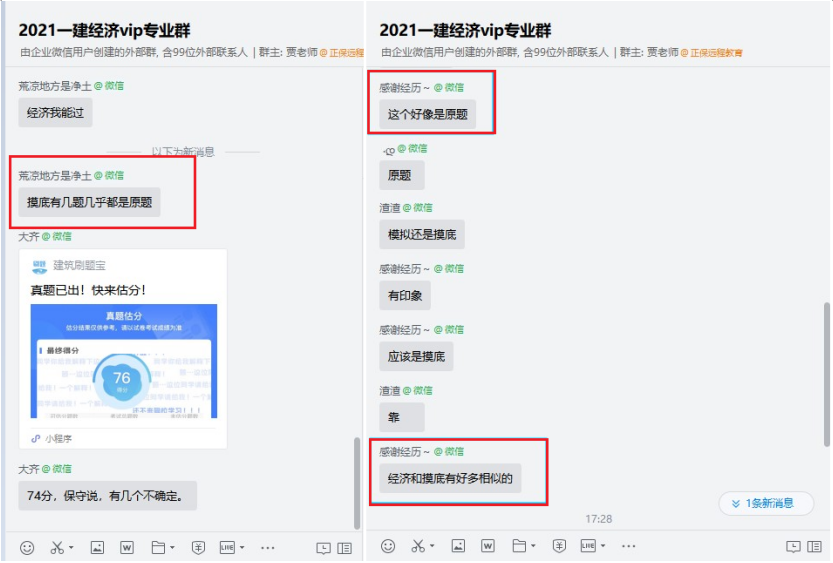This screenshot has height=563, width=833.
Task: Open emoji picker in left chat panel
Action: click(x=27, y=547)
